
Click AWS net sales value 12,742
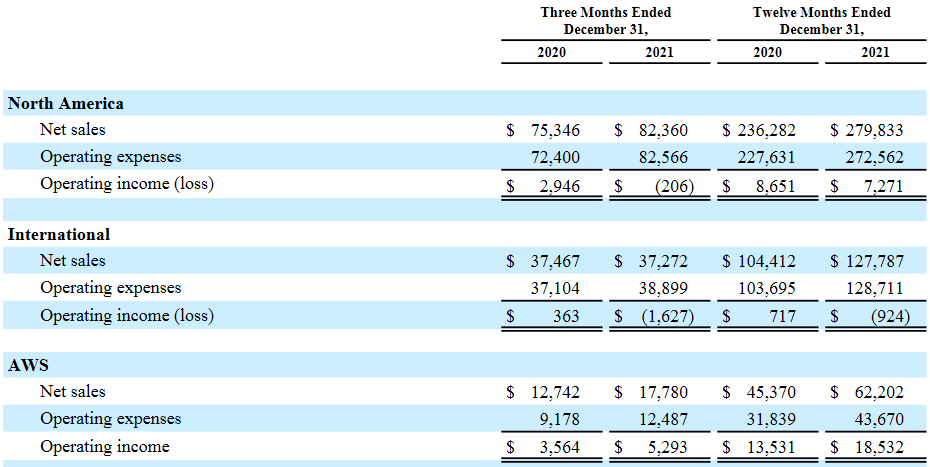[556, 392]
